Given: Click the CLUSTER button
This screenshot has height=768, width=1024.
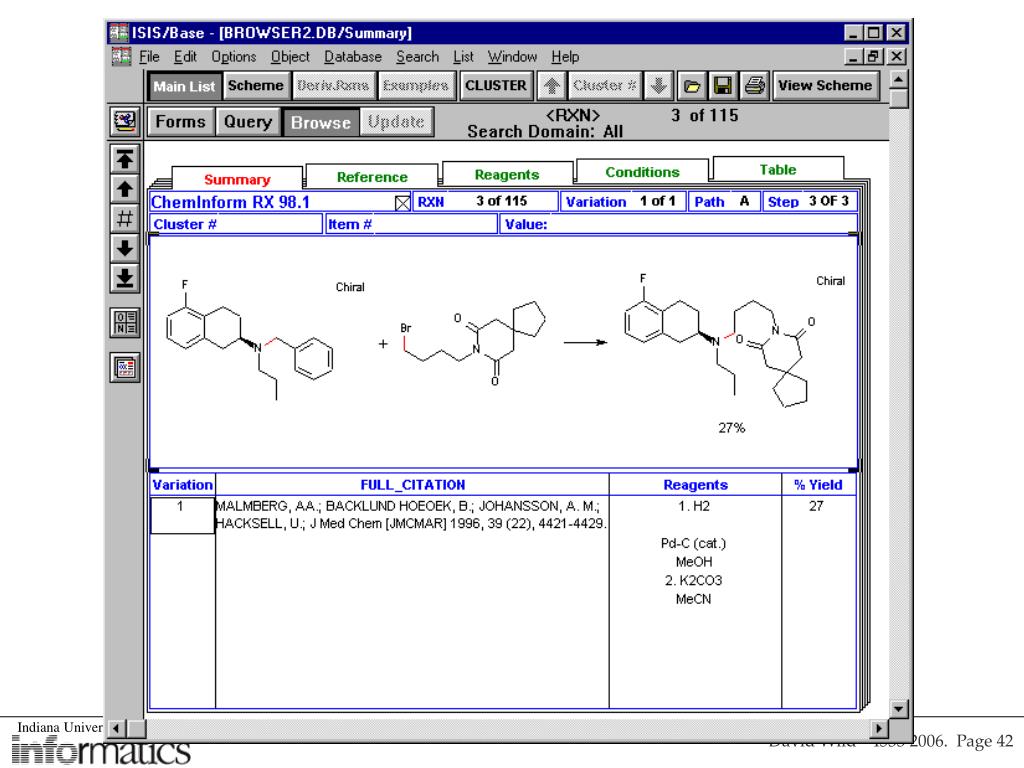Looking at the screenshot, I should pos(496,86).
